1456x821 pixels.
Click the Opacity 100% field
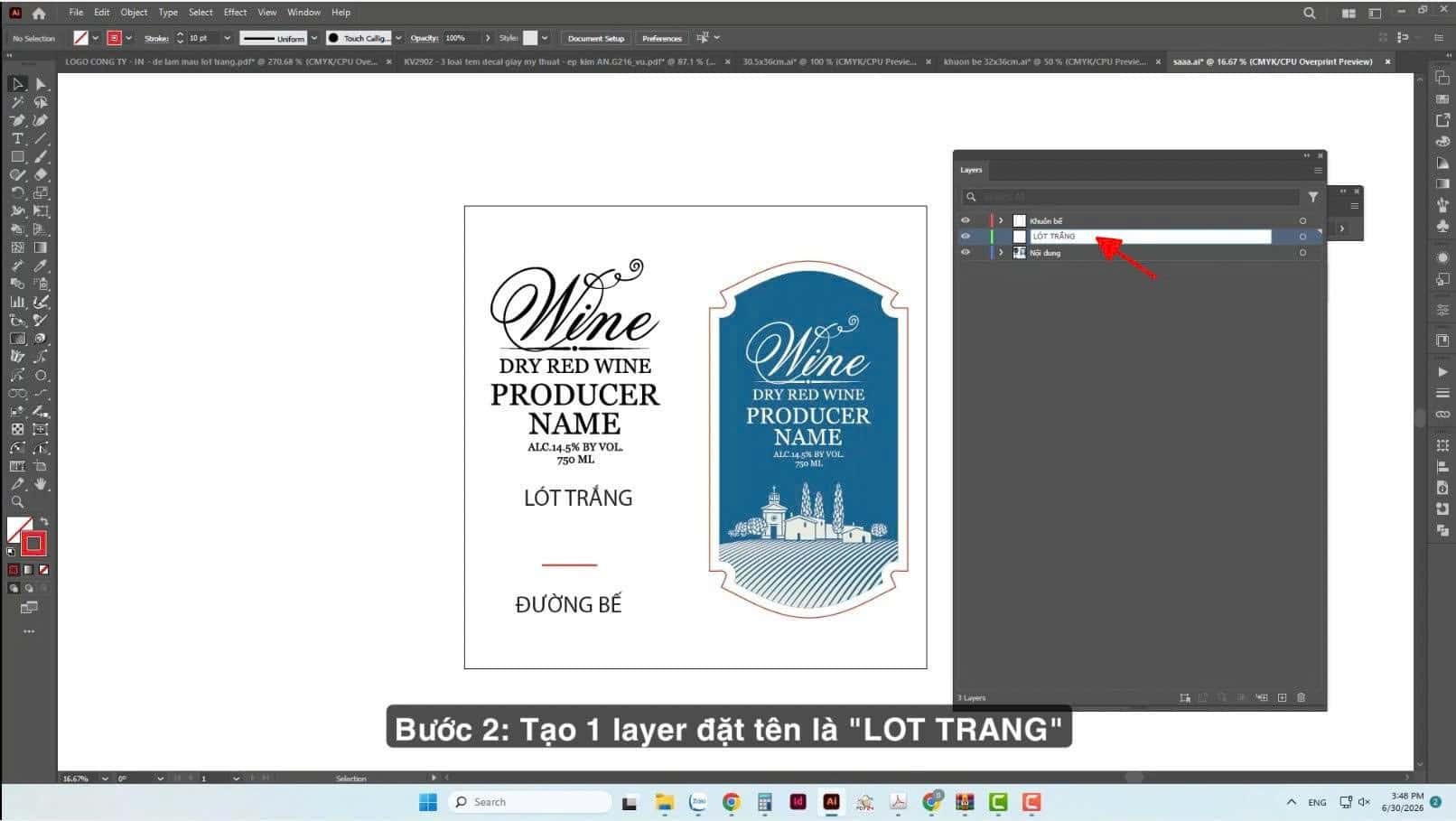click(x=462, y=38)
